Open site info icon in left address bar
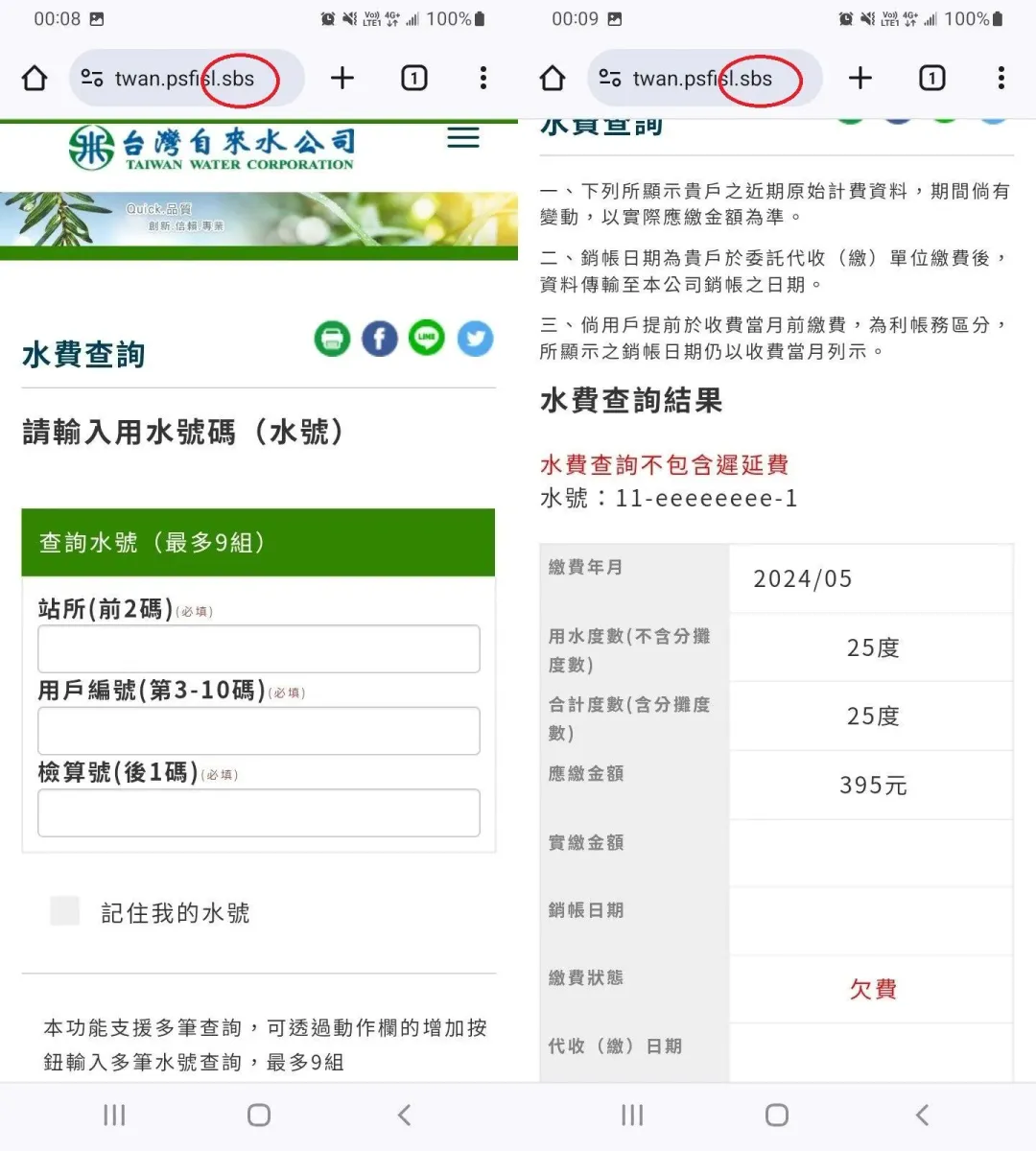The image size is (1036, 1151). (92, 78)
